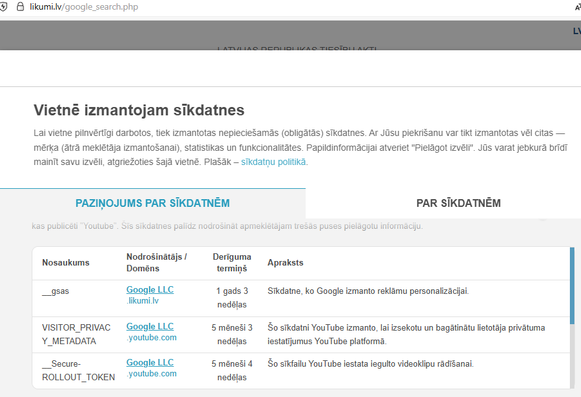Viewport: 581px width, 397px height.
Task: Click the .likumi.lv domain link
Action: click(143, 301)
